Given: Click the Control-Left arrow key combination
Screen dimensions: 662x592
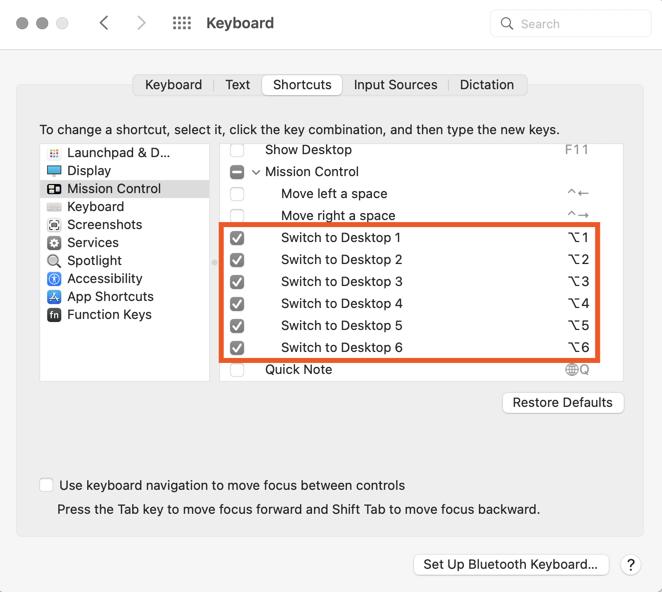Looking at the screenshot, I should pyautogui.click(x=578, y=193).
